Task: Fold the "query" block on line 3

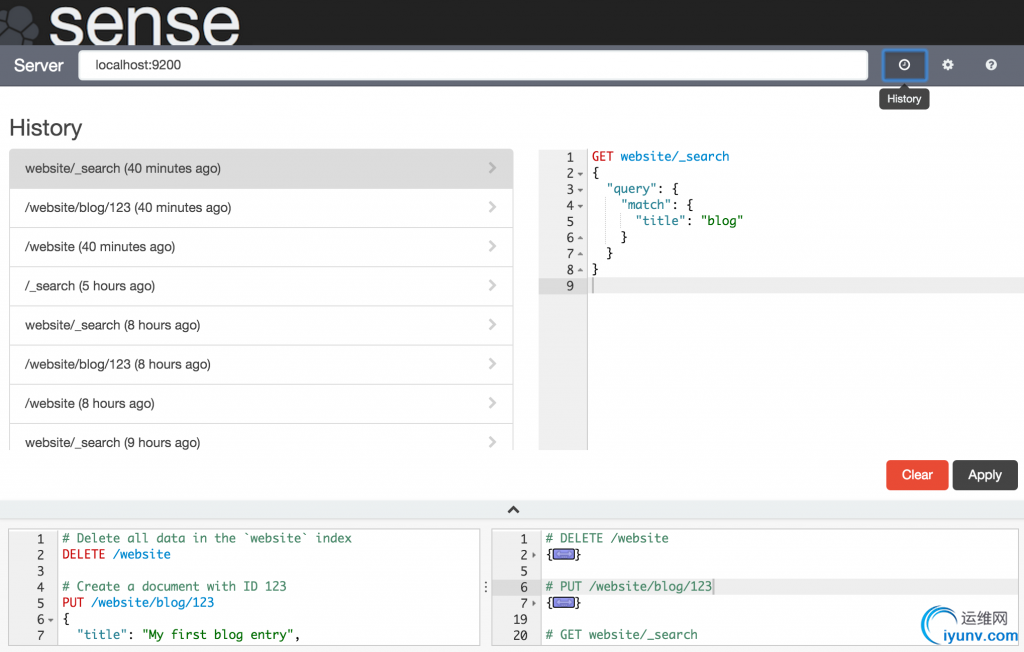Action: click(x=581, y=189)
